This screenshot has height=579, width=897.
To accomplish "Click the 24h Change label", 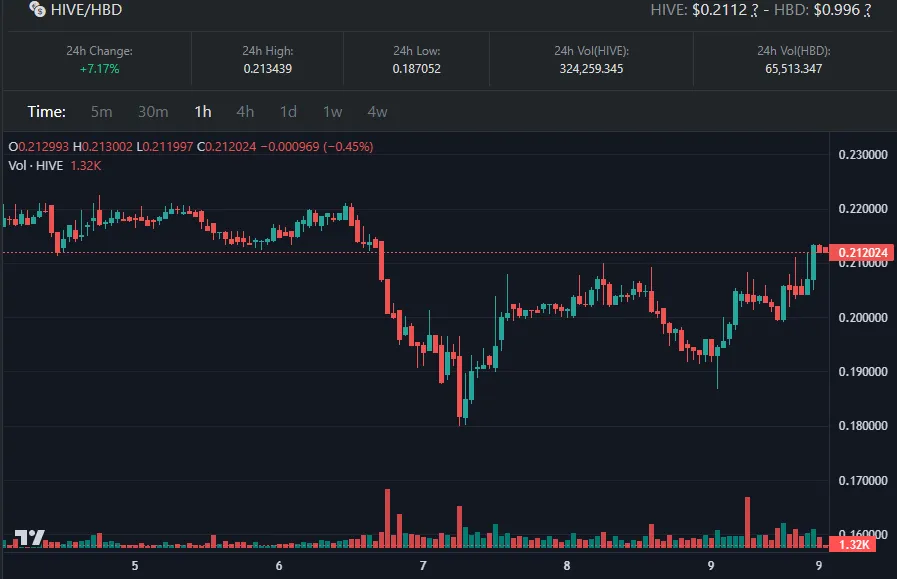I will click(x=100, y=51).
